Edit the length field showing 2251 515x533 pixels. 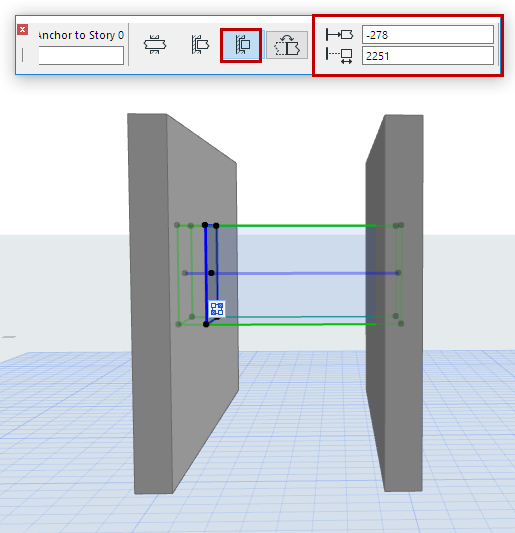(428, 56)
